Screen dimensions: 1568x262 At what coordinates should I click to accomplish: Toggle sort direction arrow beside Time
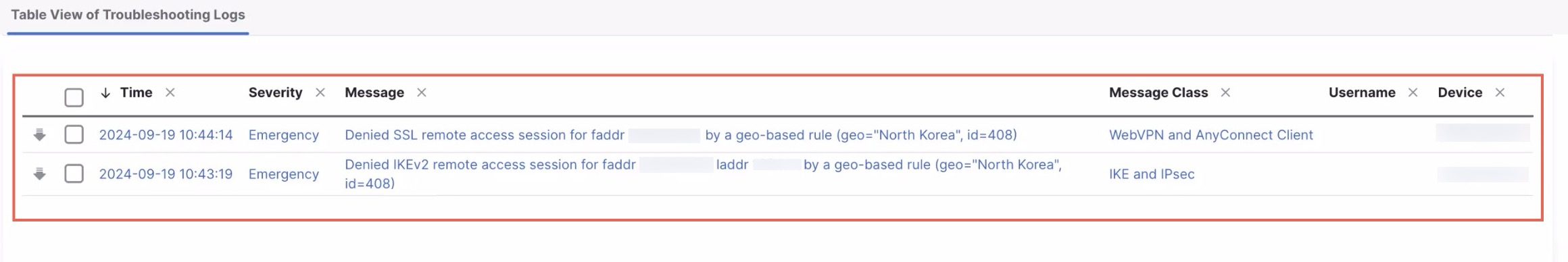(105, 93)
